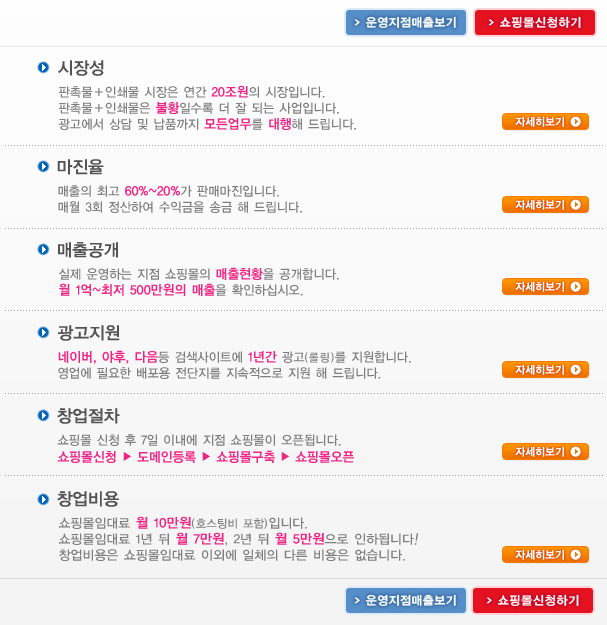Click the blue bullet icon beside 창업비용
The image size is (607, 625).
click(x=43, y=499)
